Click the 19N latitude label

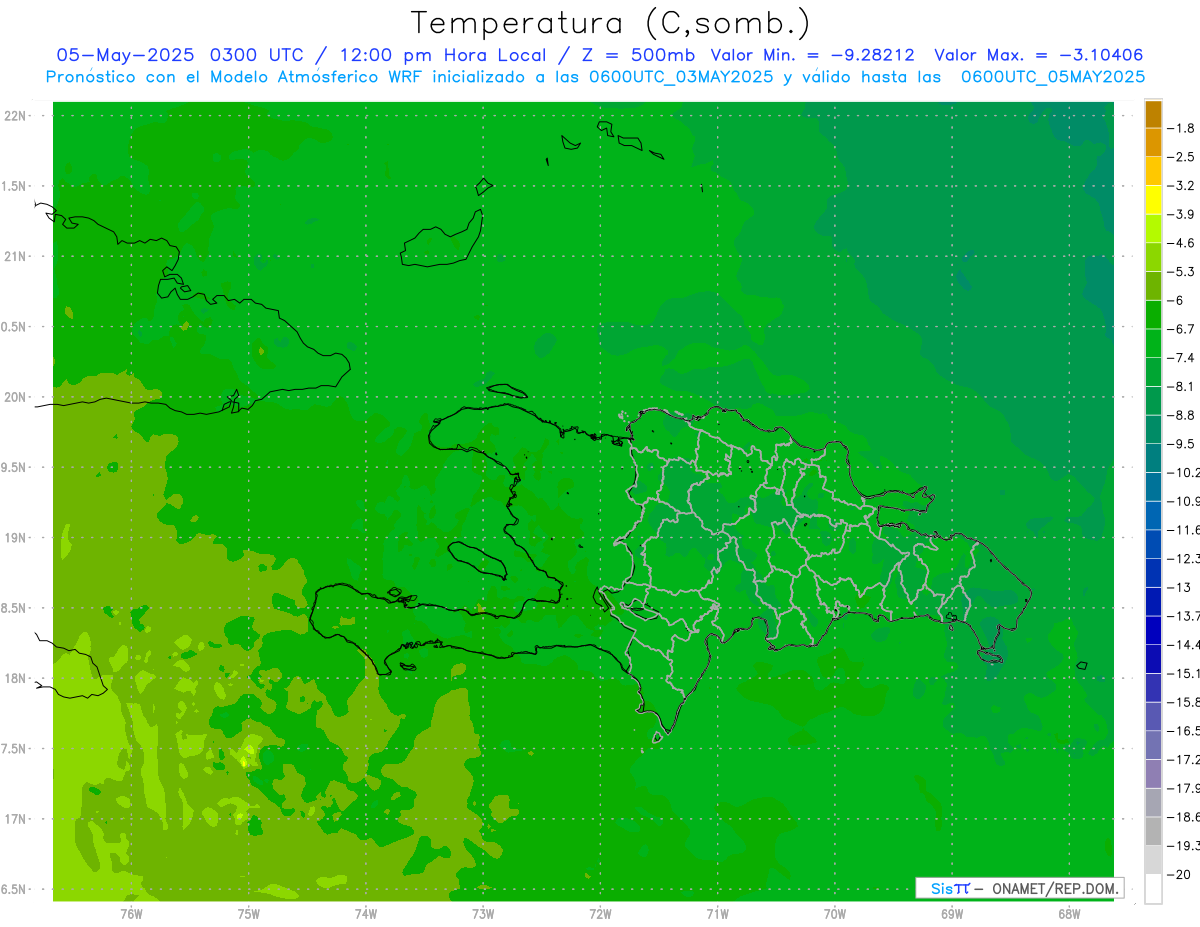[16, 538]
